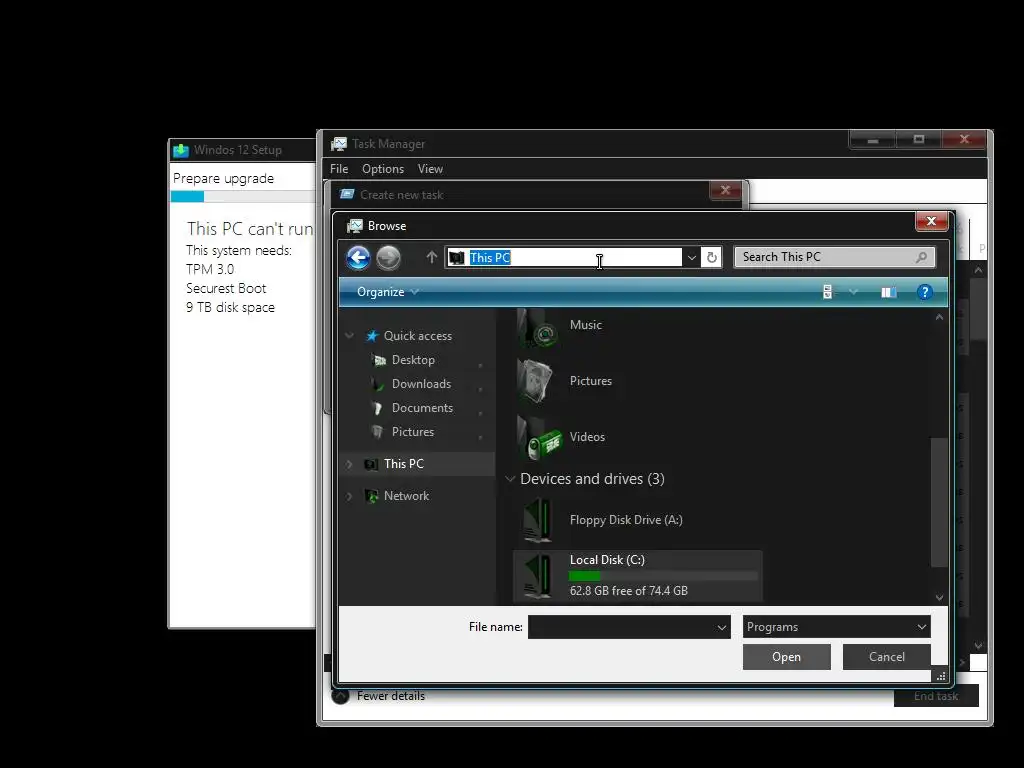Click the "Securest Boot" text
The height and width of the screenshot is (768, 1024).
coord(226,288)
